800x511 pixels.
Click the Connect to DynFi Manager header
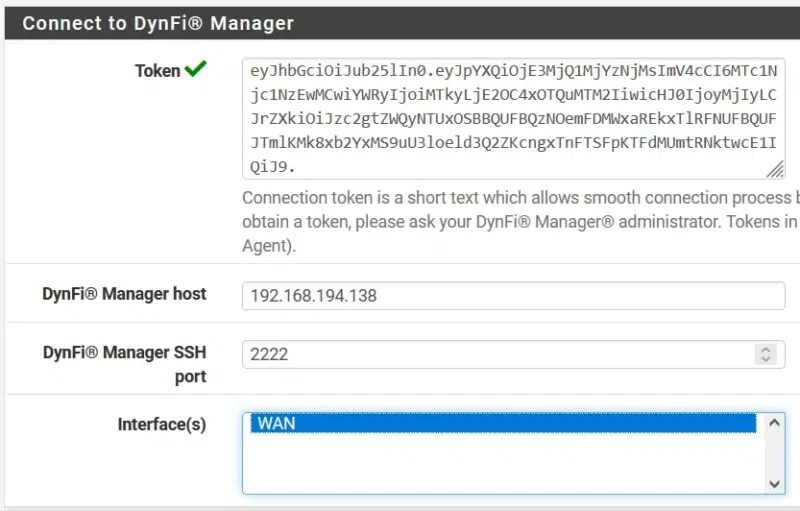tap(158, 23)
